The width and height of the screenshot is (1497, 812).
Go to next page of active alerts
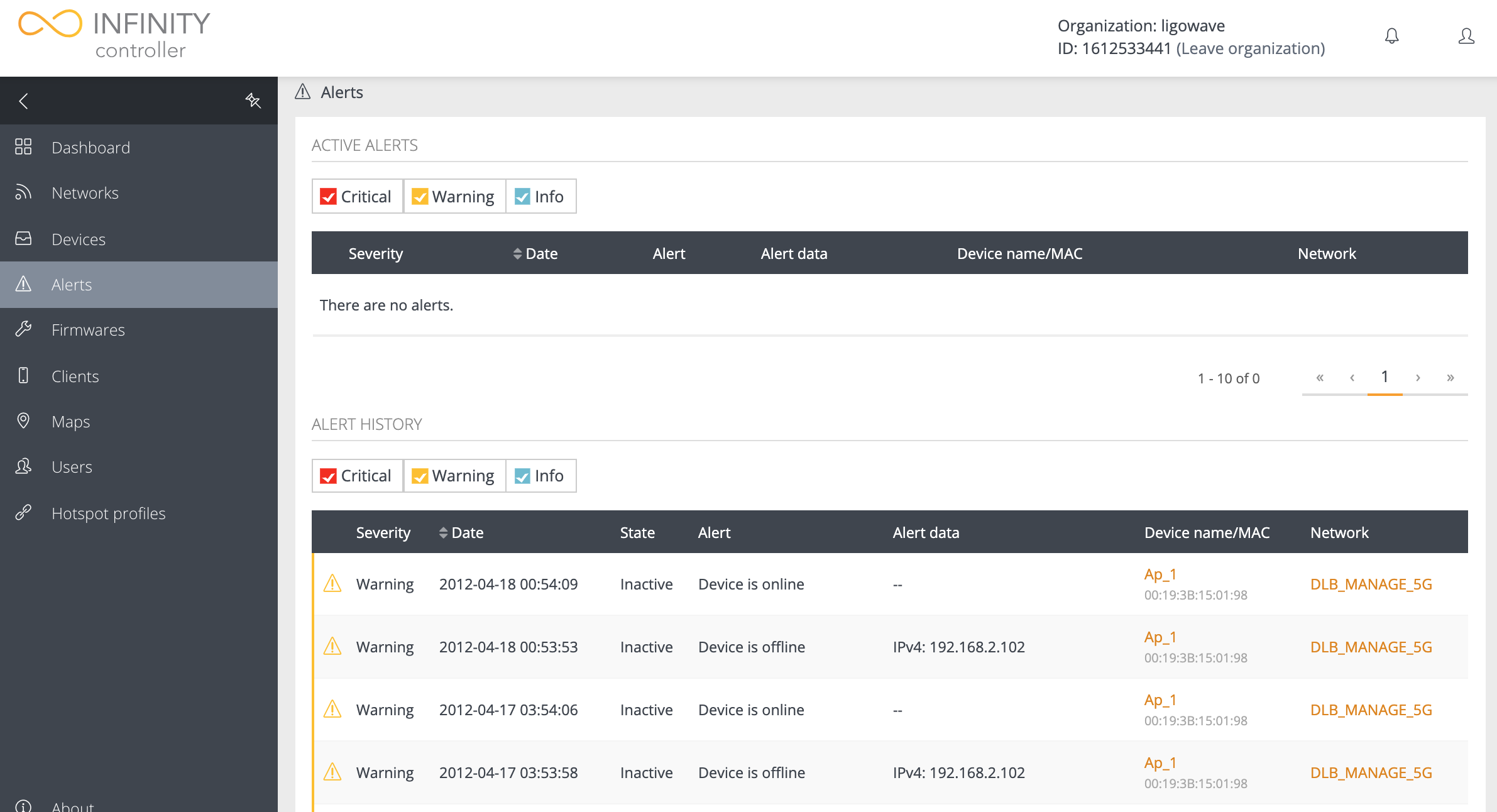point(1418,377)
